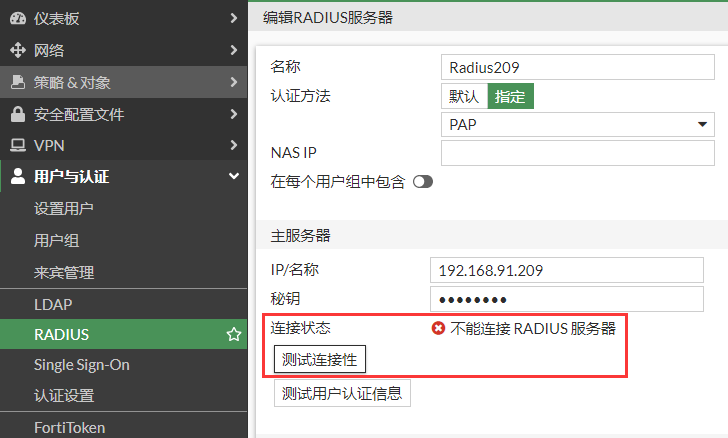The height and width of the screenshot is (438, 728).
Task: Select 默认 authentication method option
Action: click(x=464, y=96)
